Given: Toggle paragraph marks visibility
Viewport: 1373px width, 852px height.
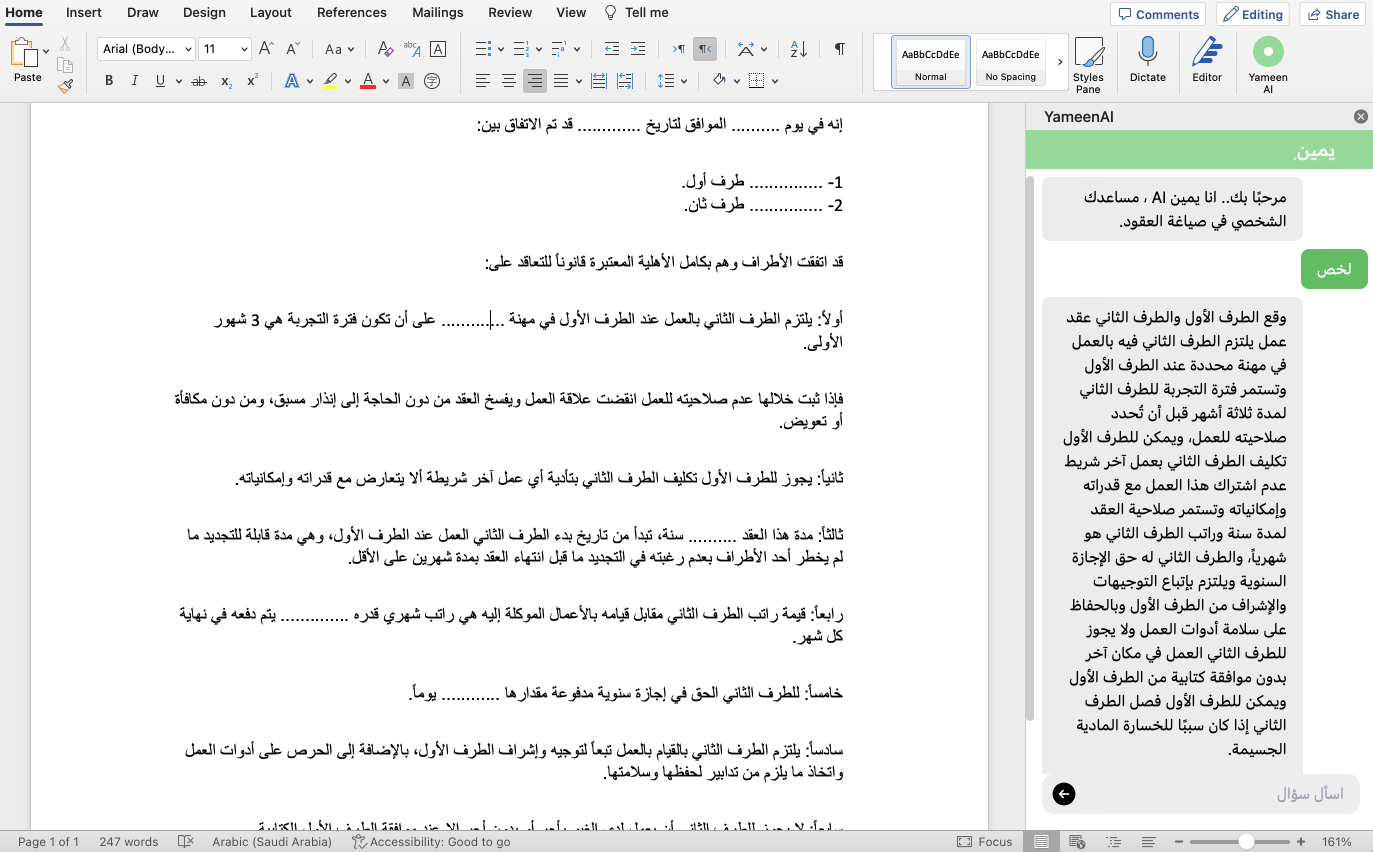Looking at the screenshot, I should [839, 50].
